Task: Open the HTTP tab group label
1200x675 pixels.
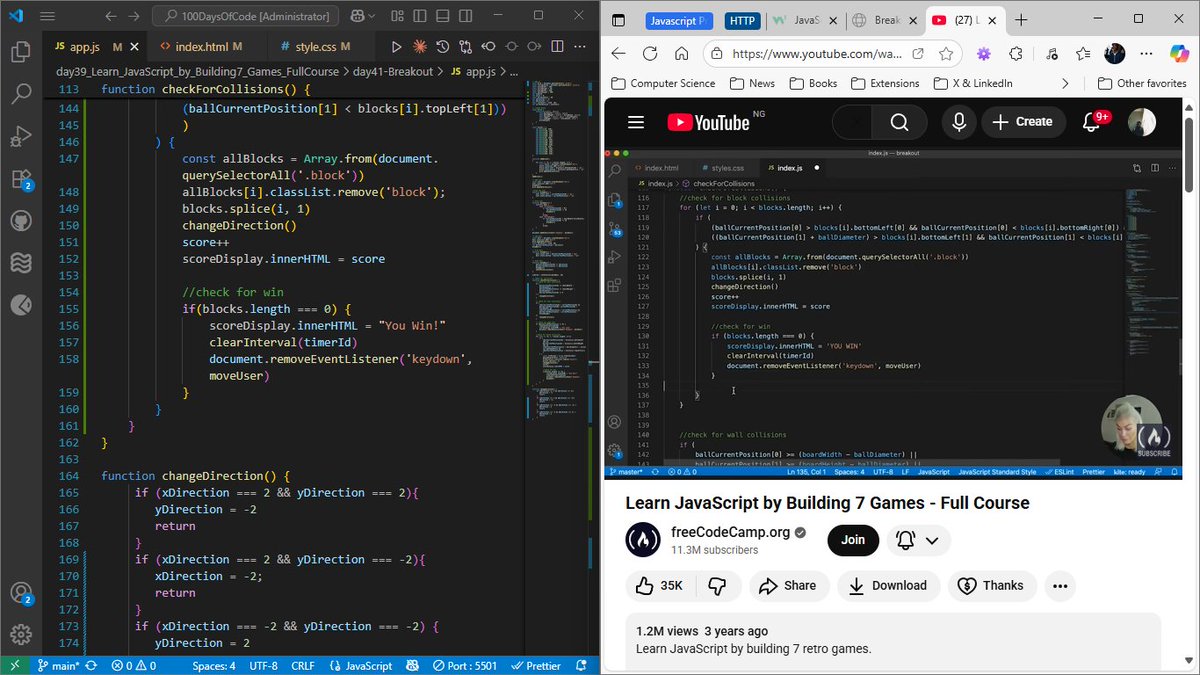Action: pyautogui.click(x=742, y=20)
